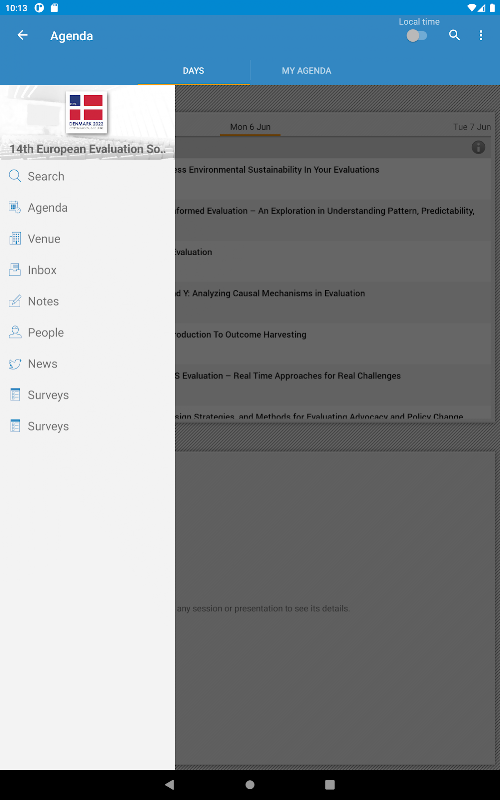The height and width of the screenshot is (800, 500).
Task: Click the info icon on agenda list
Action: (x=478, y=147)
